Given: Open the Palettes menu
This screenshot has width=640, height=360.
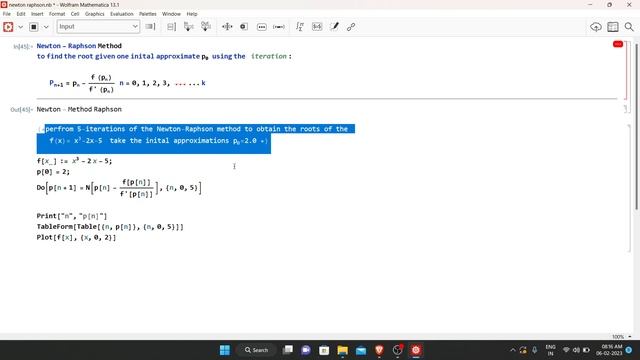Looking at the screenshot, I should coord(148,14).
